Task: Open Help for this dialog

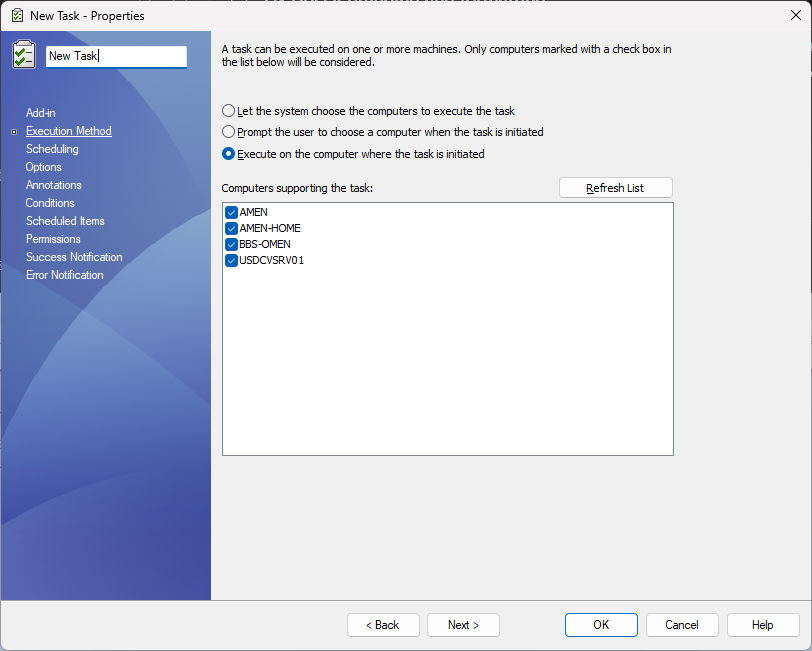Action: click(x=763, y=625)
